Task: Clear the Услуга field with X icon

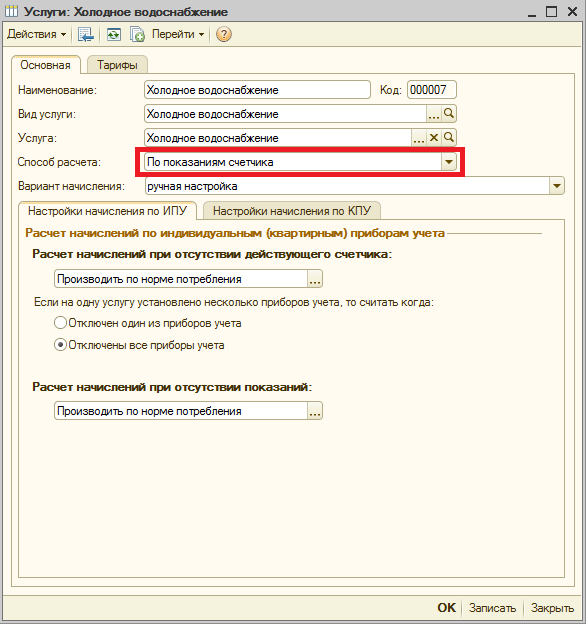Action: coord(434,138)
